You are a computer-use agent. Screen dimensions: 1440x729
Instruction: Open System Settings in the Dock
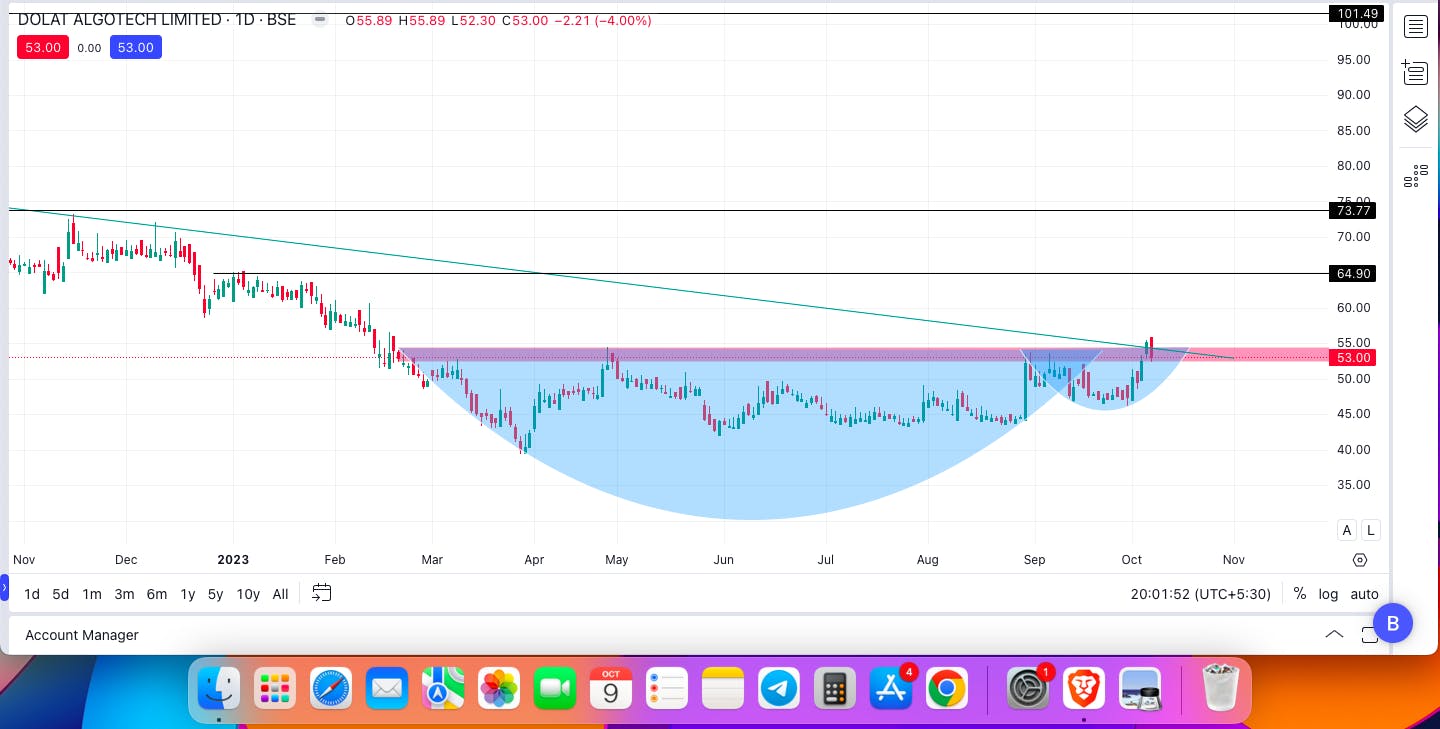click(x=1027, y=689)
